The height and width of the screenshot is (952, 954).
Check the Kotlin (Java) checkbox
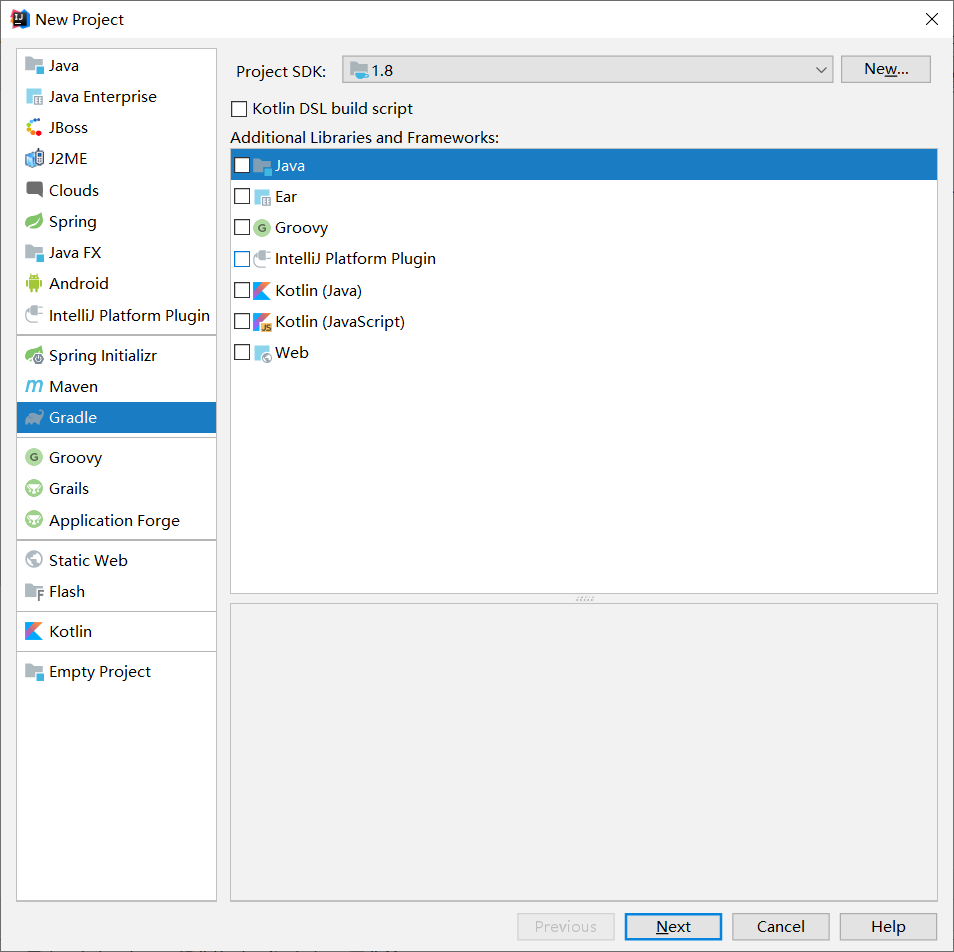pos(242,290)
